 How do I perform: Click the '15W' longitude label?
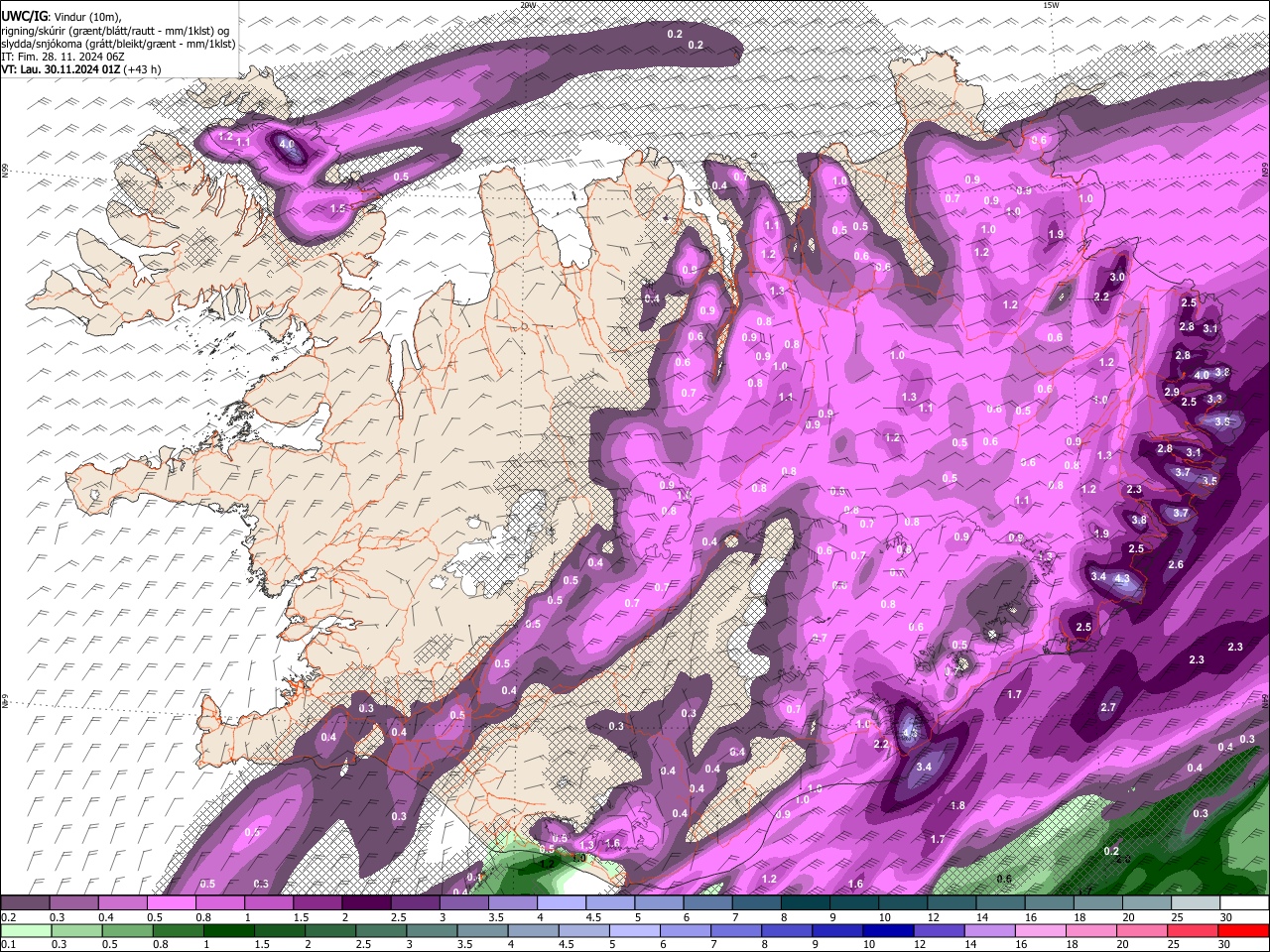point(1051,5)
